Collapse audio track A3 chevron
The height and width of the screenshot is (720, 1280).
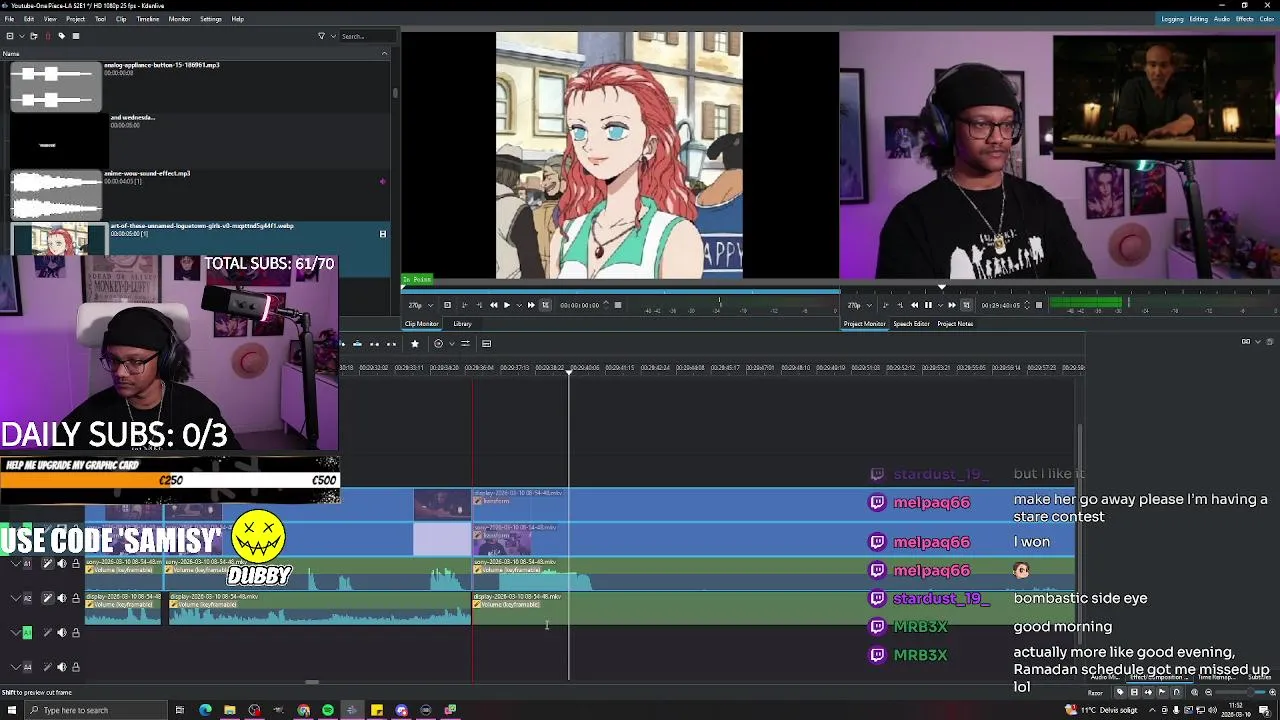coord(16,633)
